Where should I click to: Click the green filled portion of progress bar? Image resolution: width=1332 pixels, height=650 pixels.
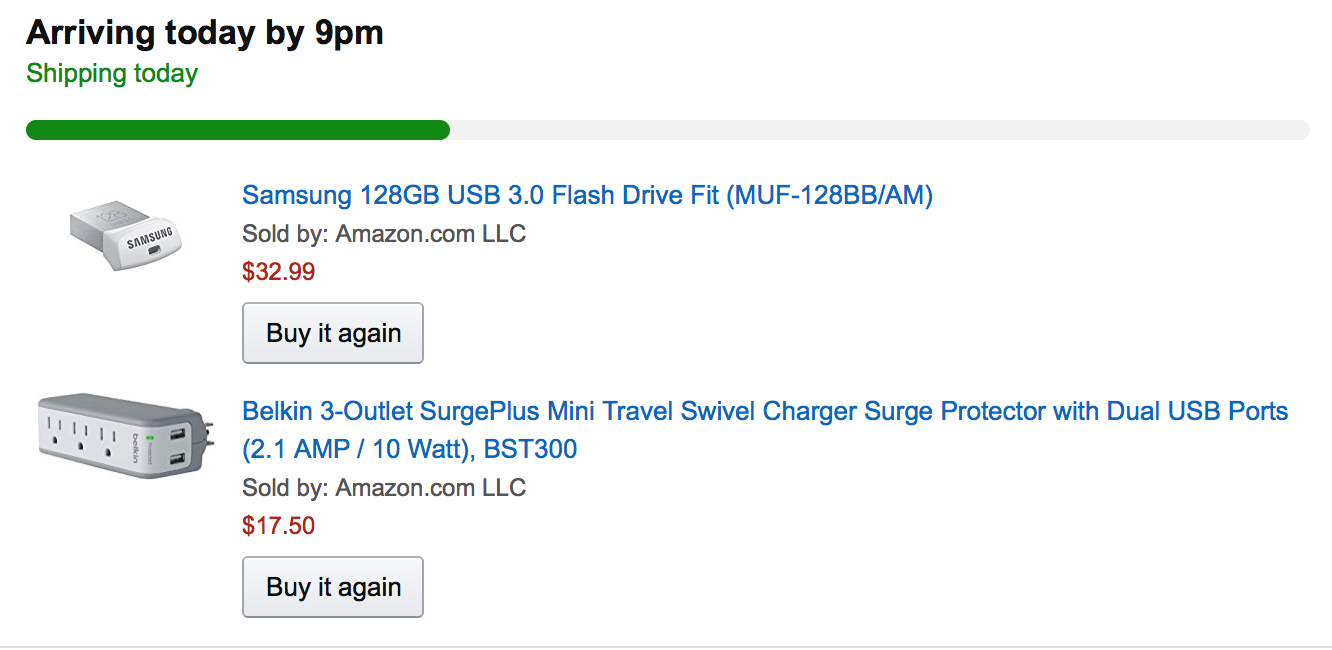pyautogui.click(x=237, y=130)
